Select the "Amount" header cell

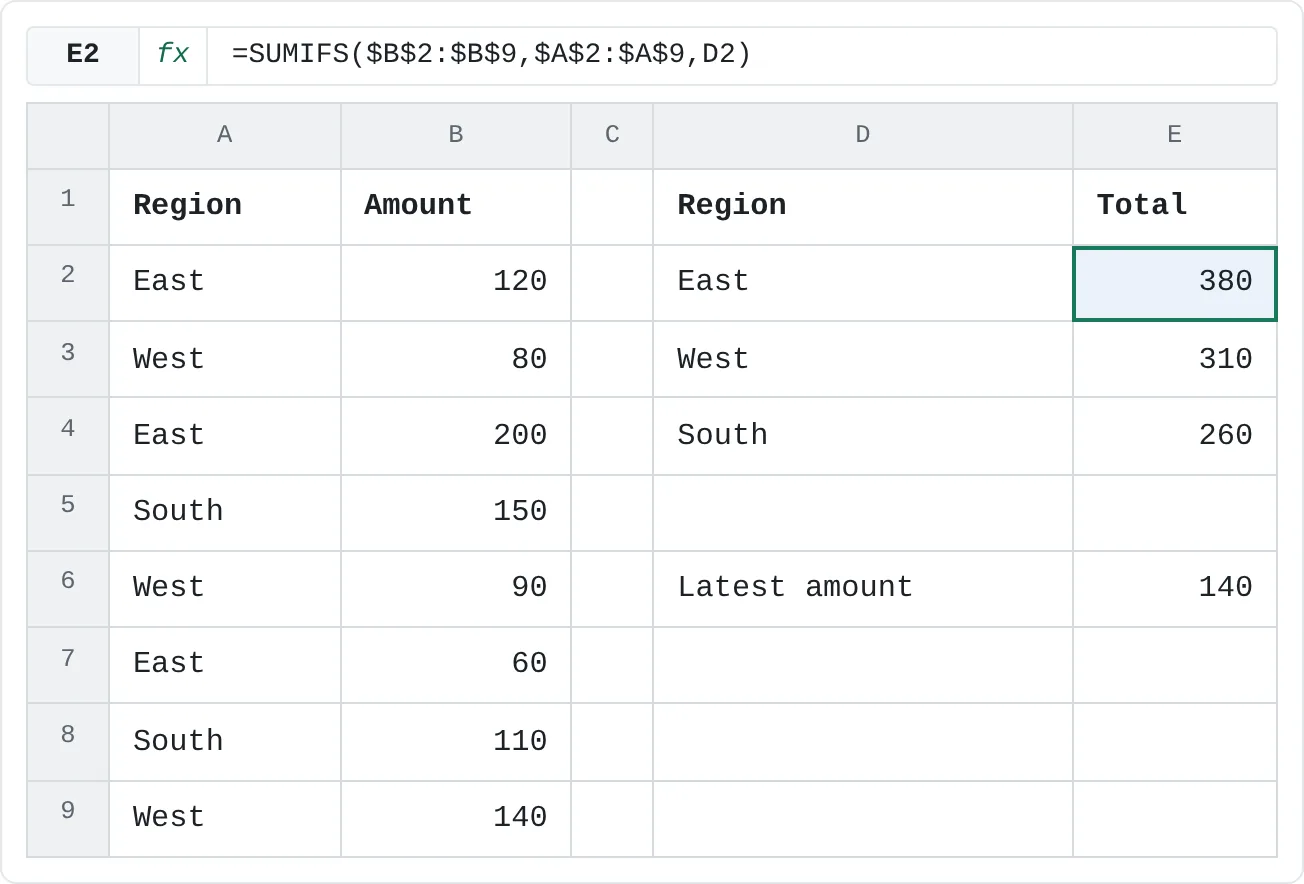pyautogui.click(x=456, y=207)
